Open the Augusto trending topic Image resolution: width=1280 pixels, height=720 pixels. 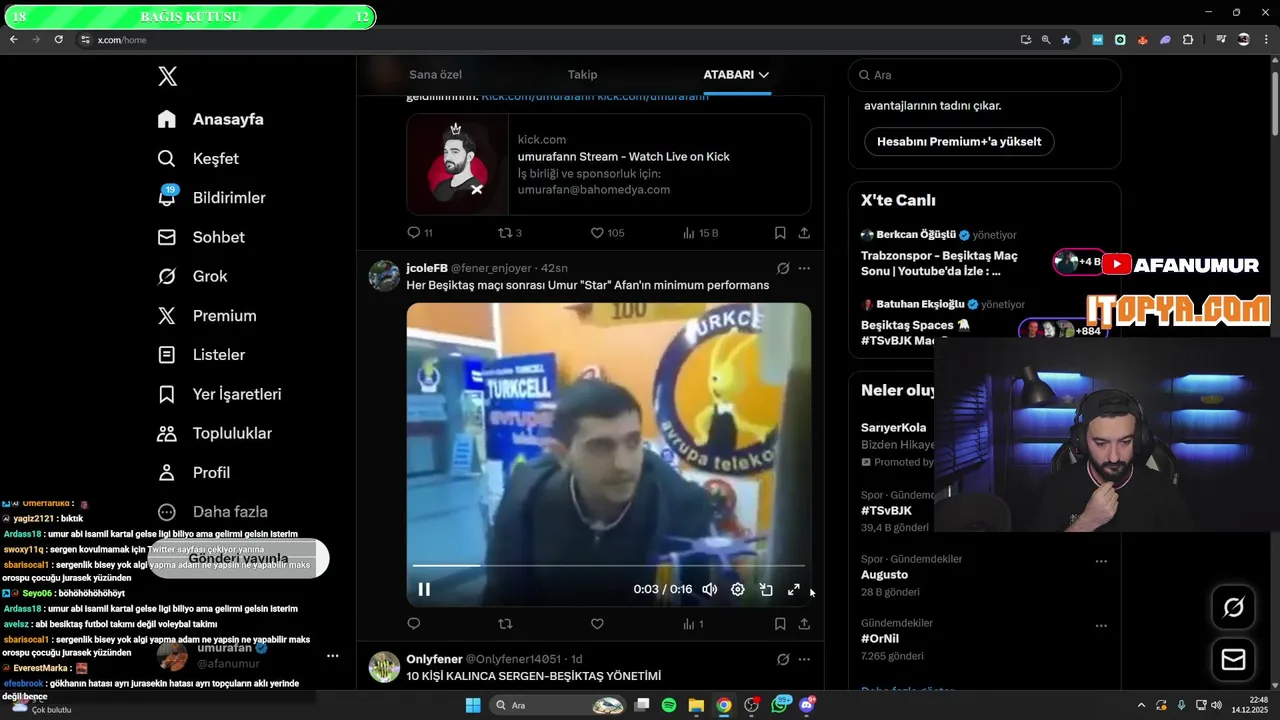[x=884, y=575]
